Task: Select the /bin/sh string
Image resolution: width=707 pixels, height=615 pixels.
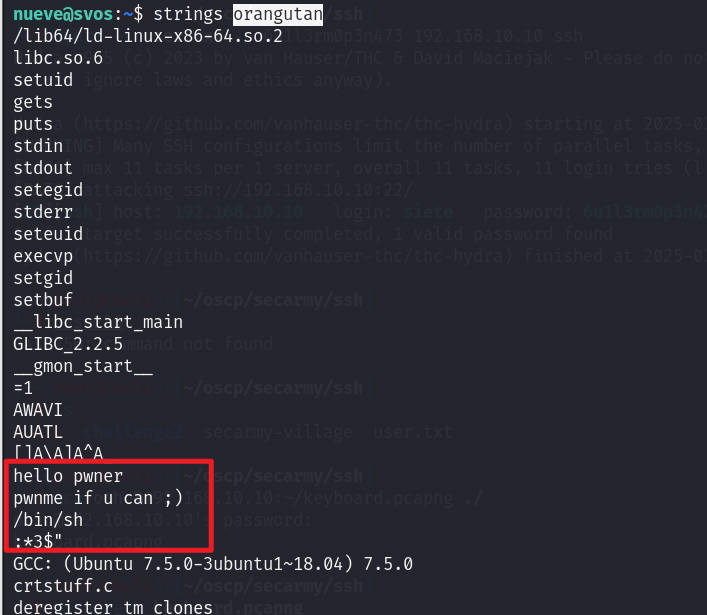Action: coord(48,520)
